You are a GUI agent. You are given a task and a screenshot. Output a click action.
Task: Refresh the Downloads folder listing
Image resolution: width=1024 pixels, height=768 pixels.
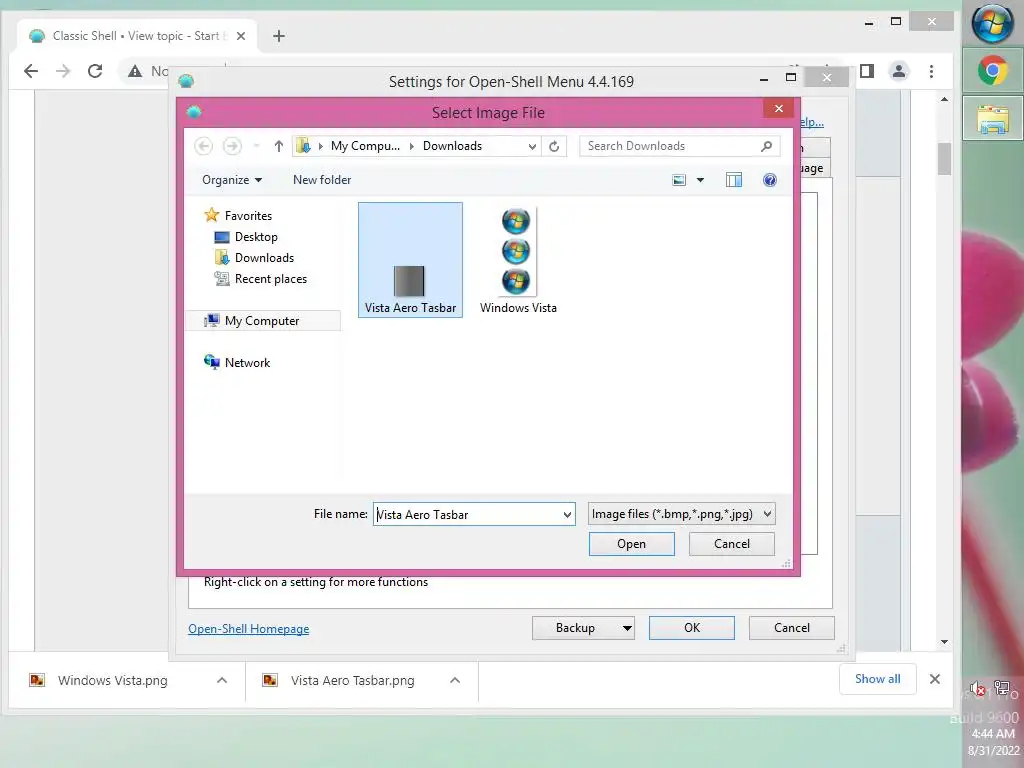tap(554, 146)
